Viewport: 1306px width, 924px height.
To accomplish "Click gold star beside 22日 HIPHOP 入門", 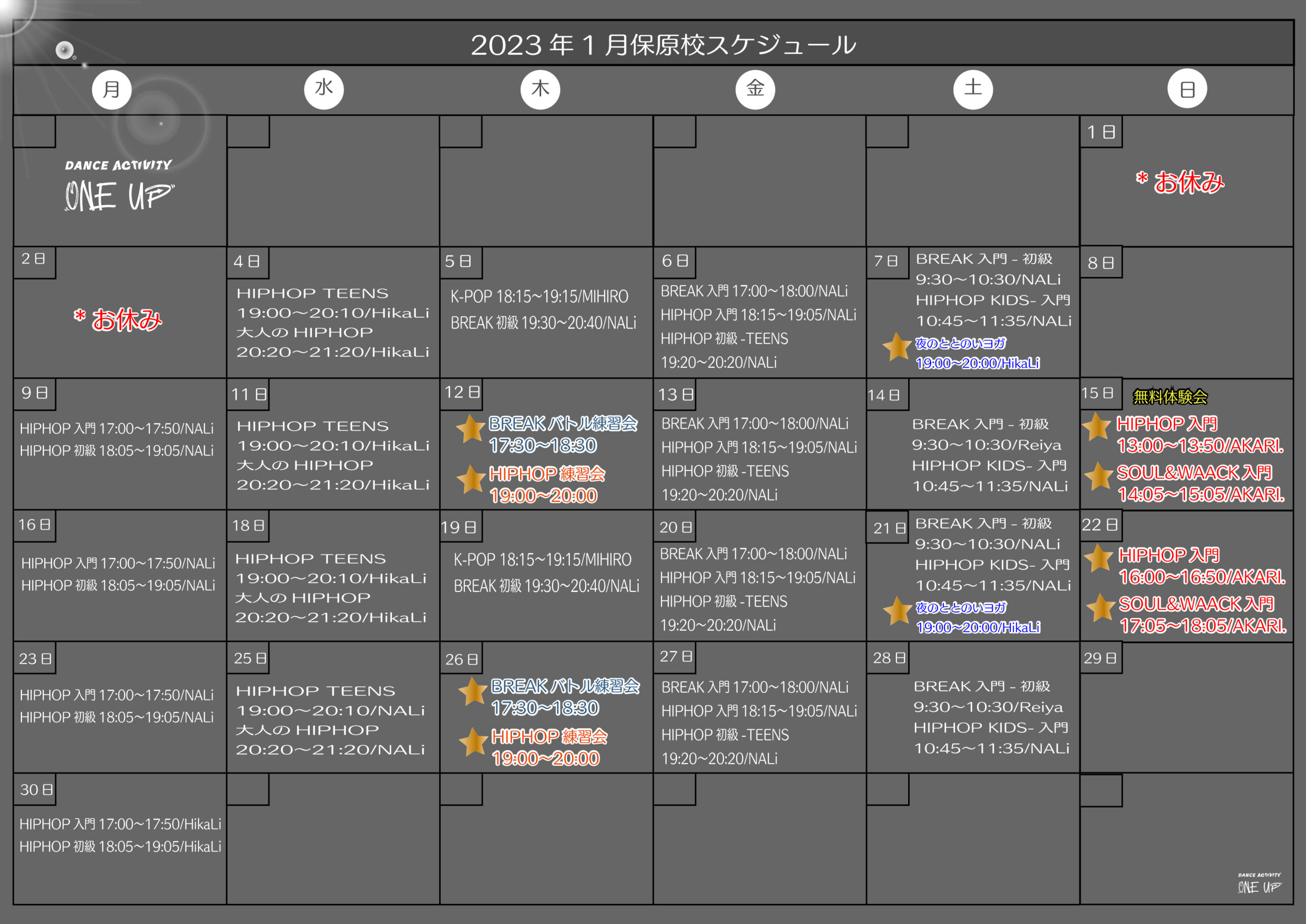I will 1099,558.
